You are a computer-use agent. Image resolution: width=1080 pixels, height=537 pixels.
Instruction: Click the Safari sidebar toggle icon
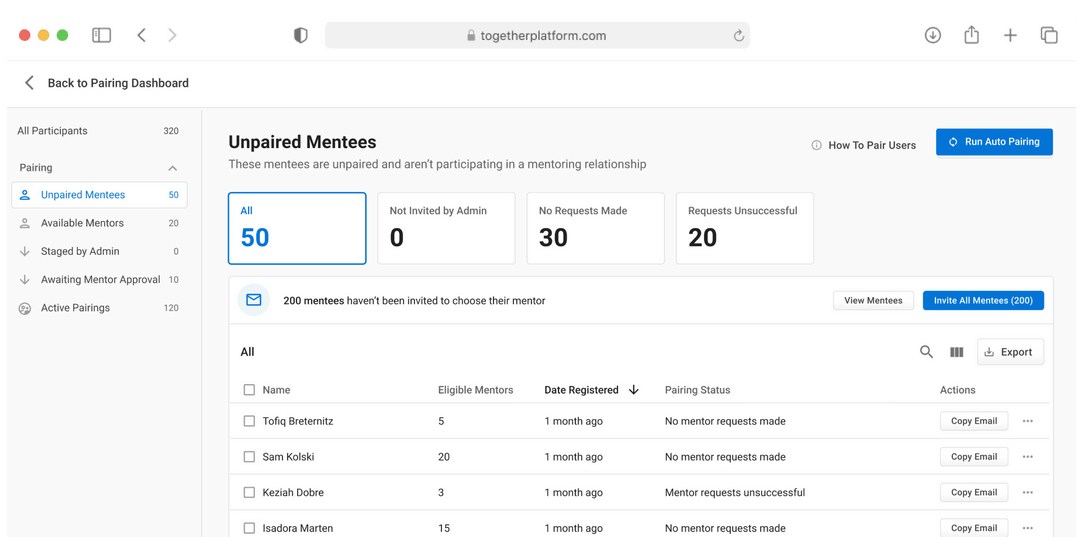click(101, 35)
